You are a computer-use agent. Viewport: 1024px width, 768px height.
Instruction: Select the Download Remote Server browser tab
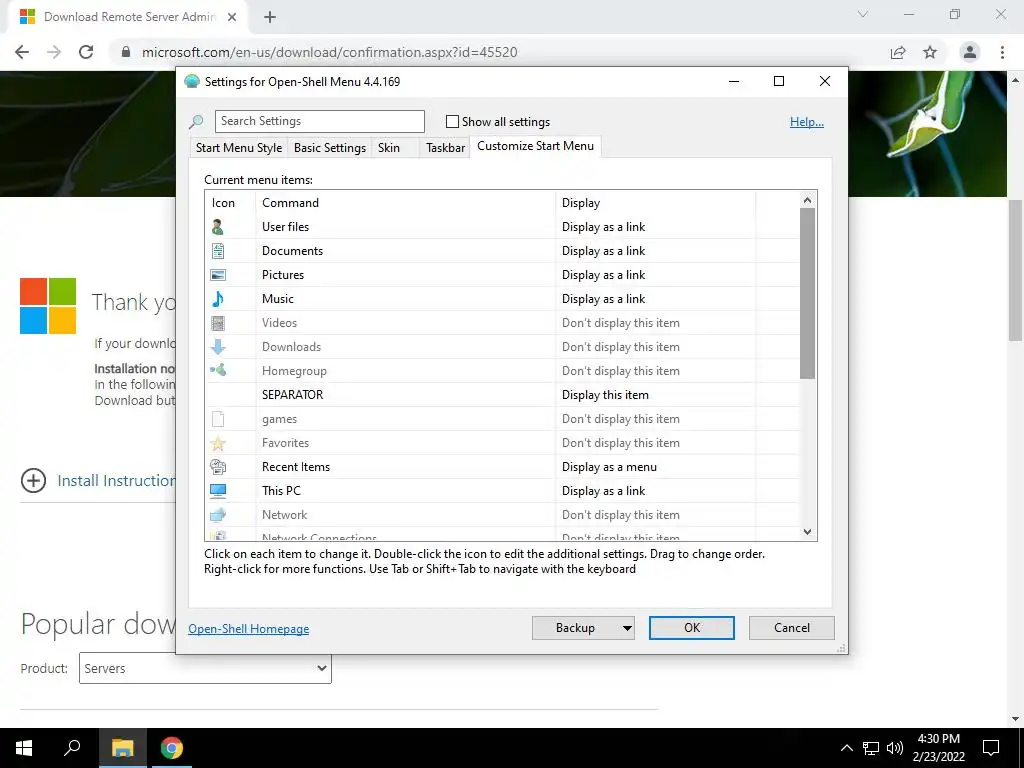[129, 17]
